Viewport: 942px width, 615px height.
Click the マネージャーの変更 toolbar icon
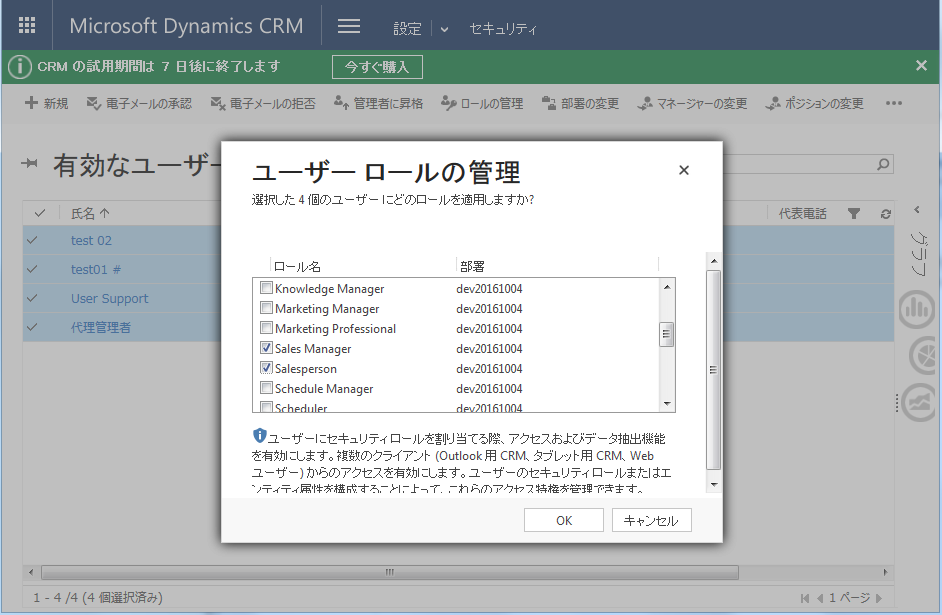645,103
